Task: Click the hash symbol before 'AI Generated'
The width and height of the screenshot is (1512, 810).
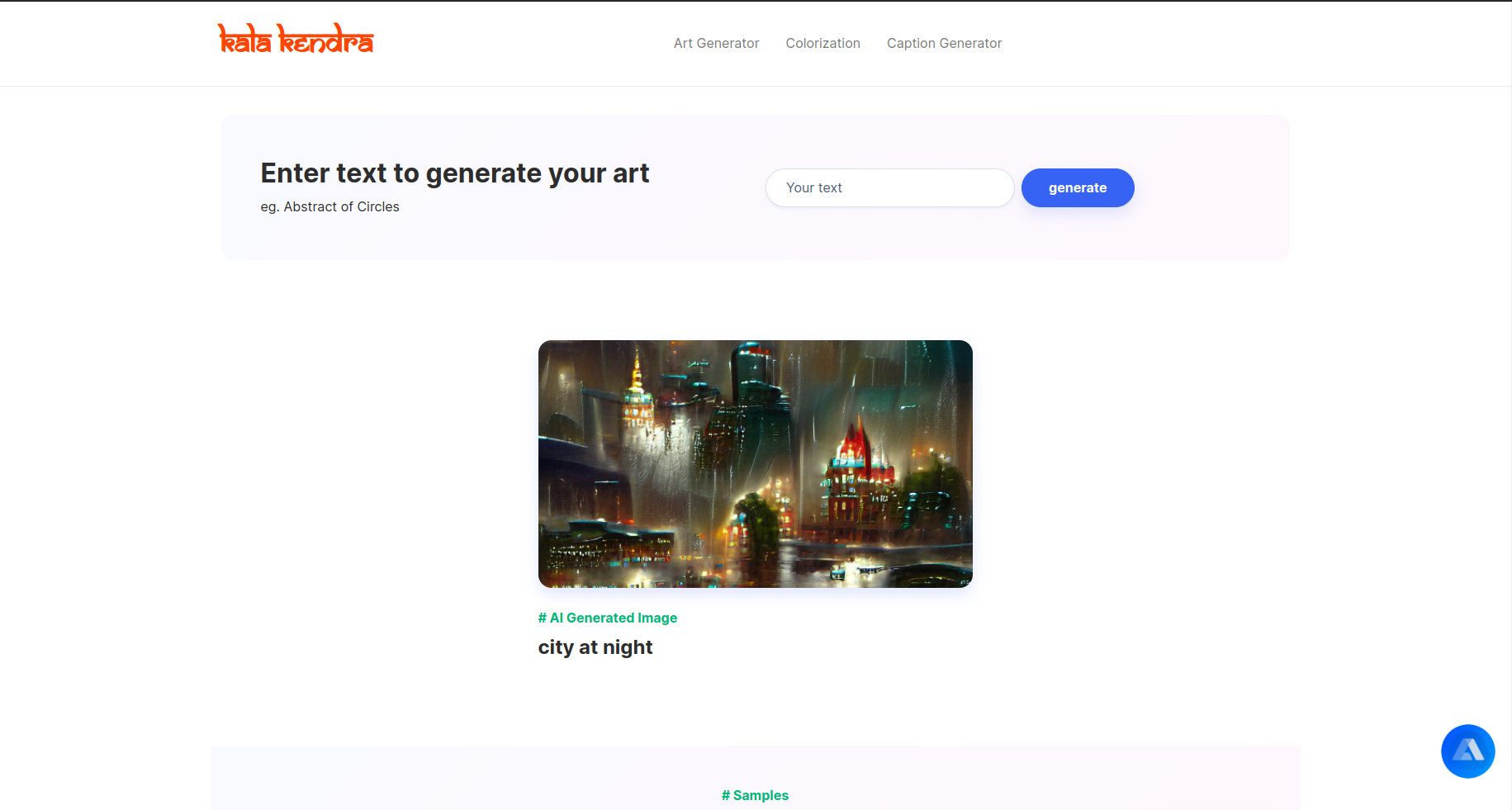Action: click(x=543, y=618)
